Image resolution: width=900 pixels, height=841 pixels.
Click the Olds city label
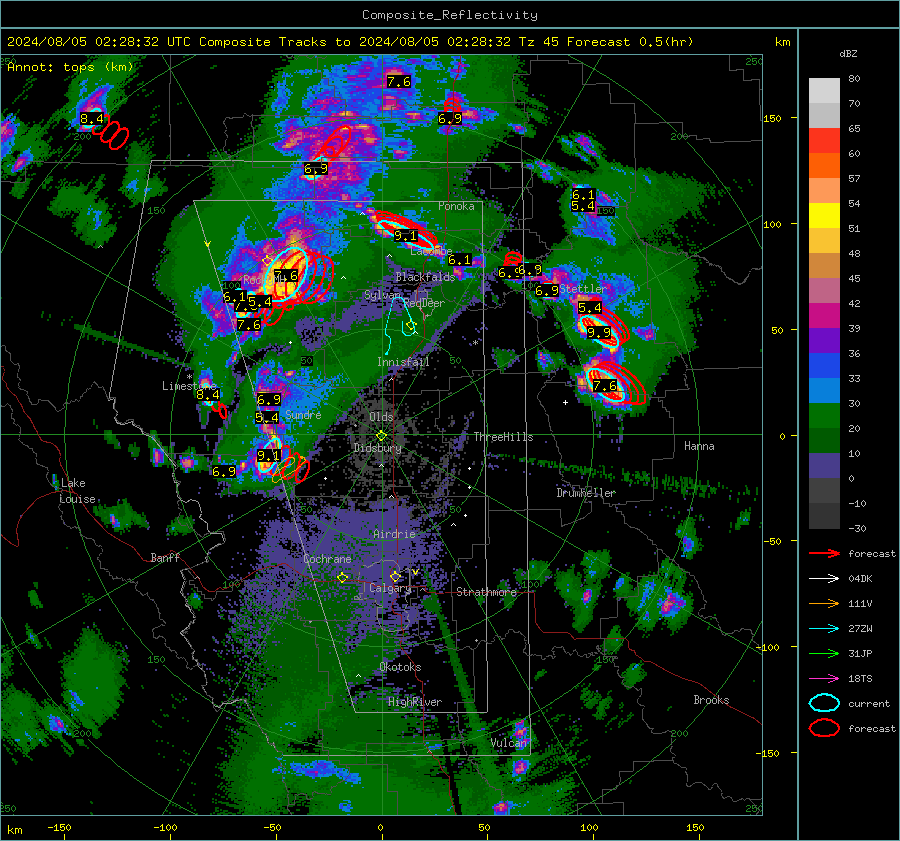[381, 417]
